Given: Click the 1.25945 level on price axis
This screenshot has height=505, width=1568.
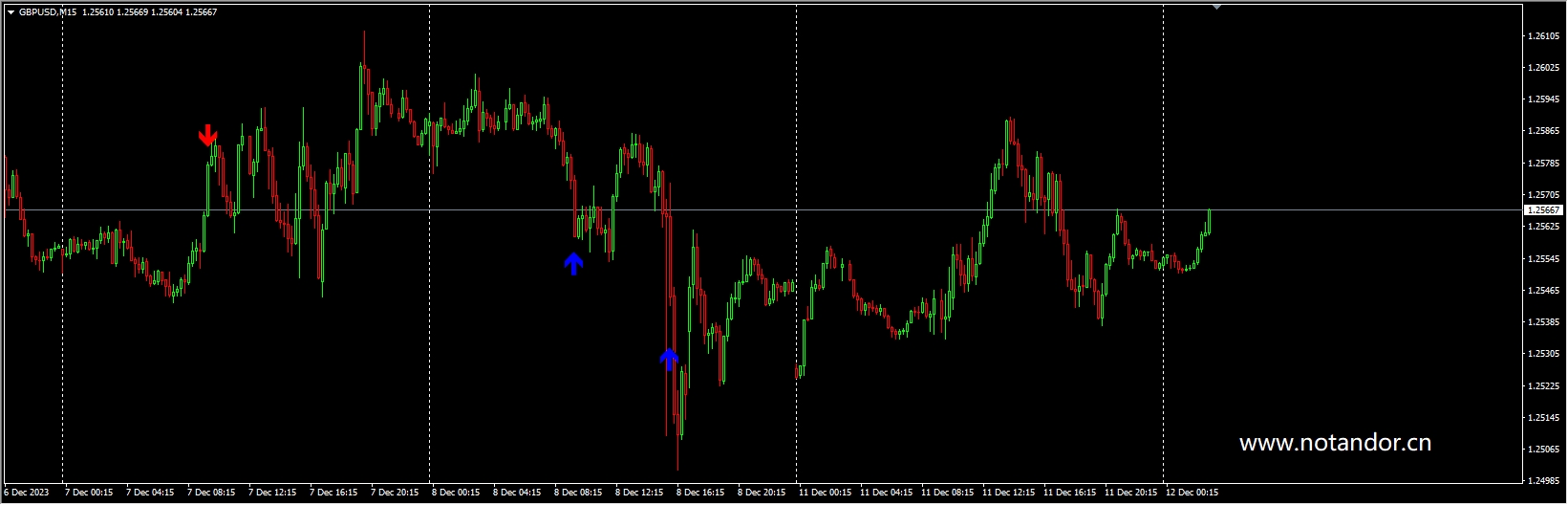Looking at the screenshot, I should tap(1543, 99).
